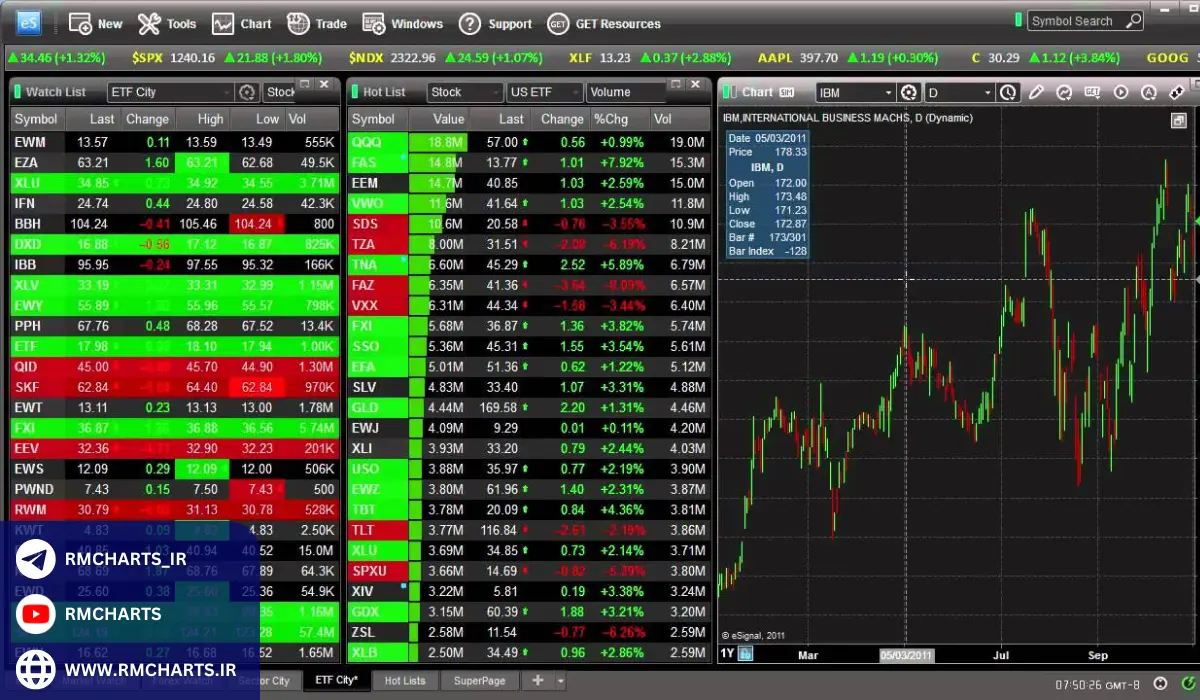Click the 1Y time range button
Viewport: 1200px width, 700px height.
[x=727, y=655]
